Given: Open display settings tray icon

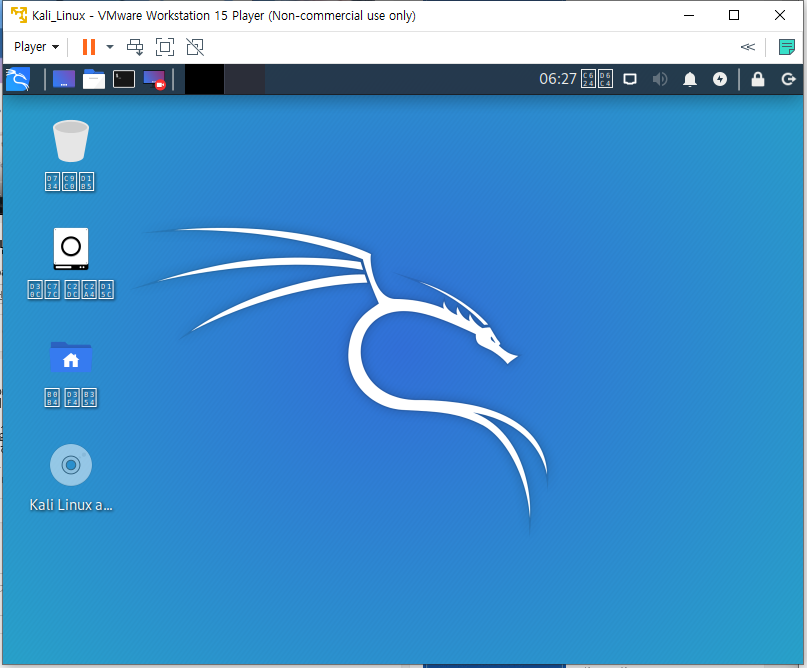Looking at the screenshot, I should click(630, 79).
